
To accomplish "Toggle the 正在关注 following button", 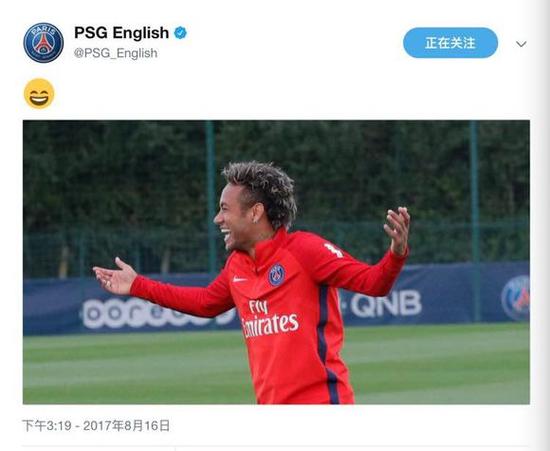I will (x=450, y=43).
